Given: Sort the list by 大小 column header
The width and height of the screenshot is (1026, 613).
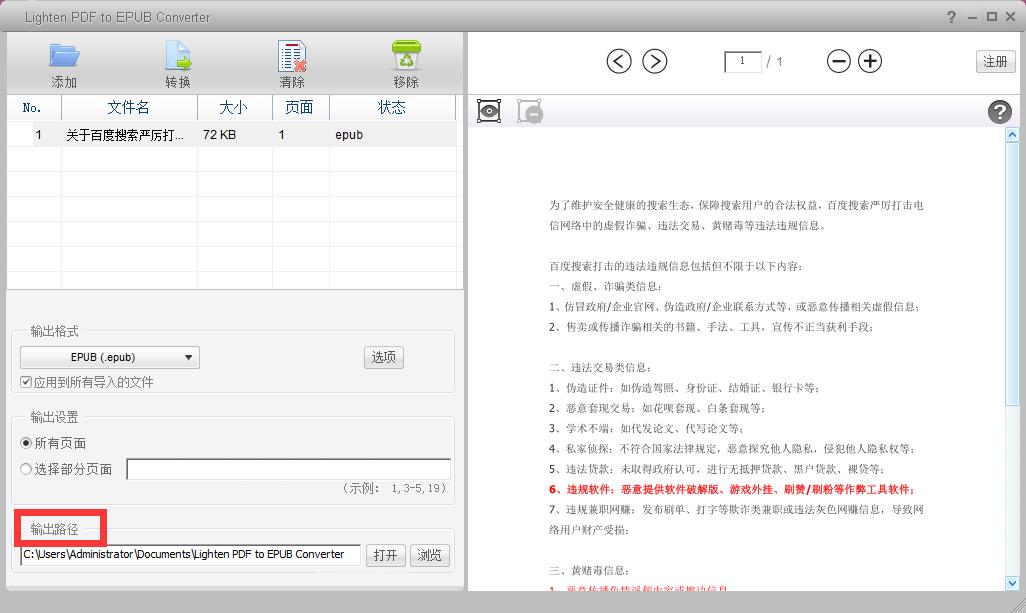Looking at the screenshot, I should (x=234, y=107).
